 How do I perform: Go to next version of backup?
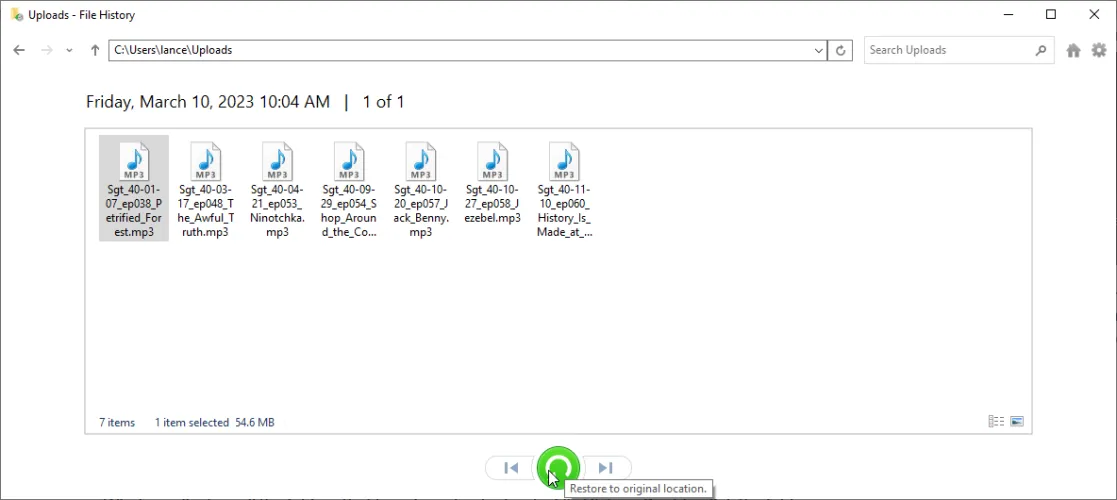tap(606, 467)
